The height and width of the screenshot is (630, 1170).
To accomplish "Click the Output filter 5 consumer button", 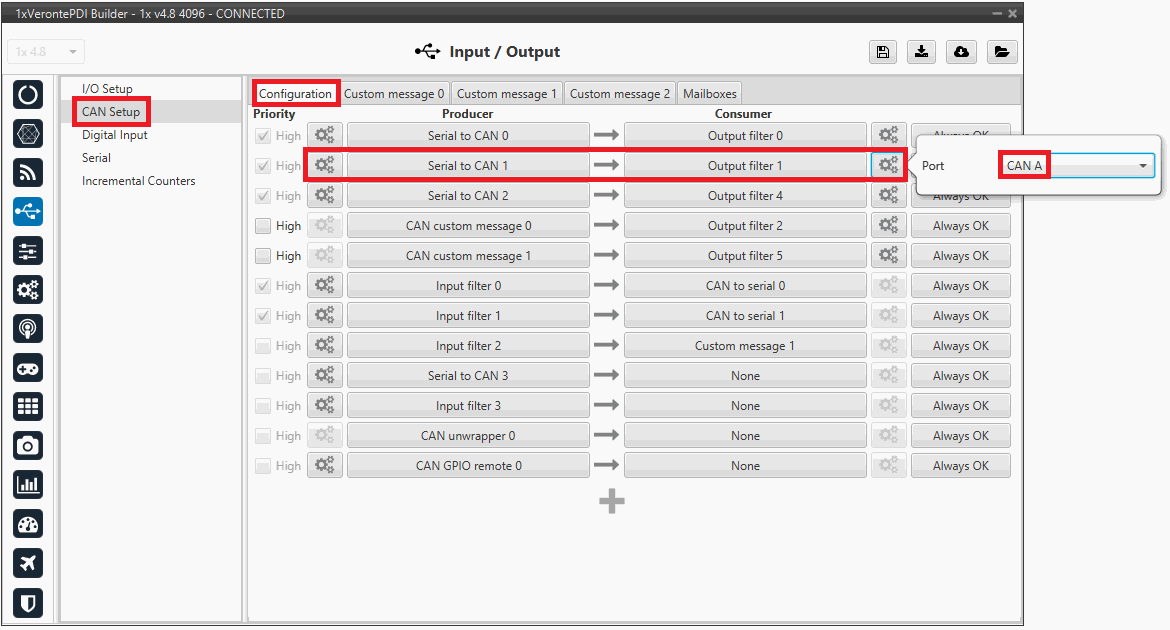I will point(745,256).
